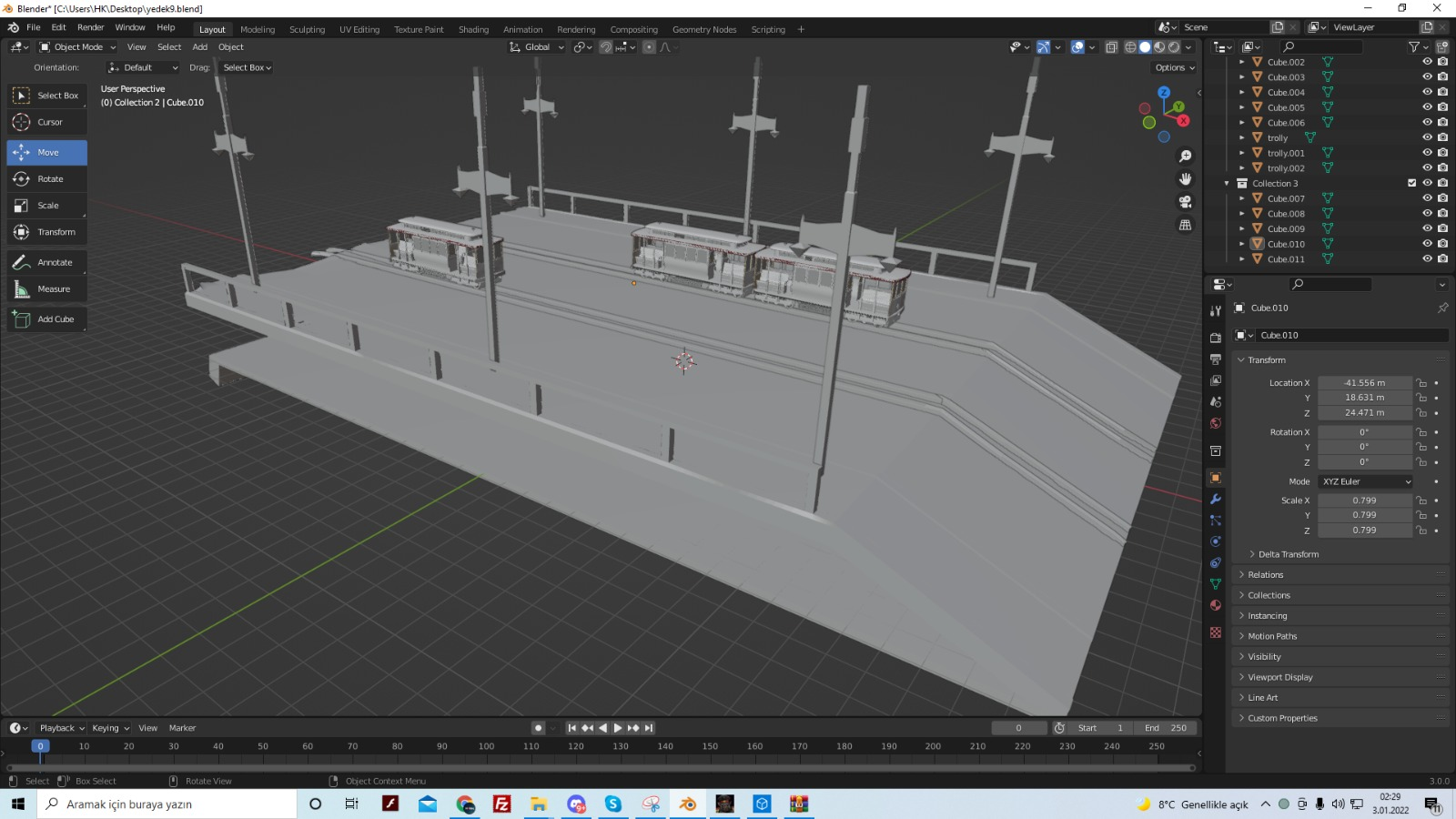Toggle snapping magnet in viewport header
This screenshot has height=819, width=1456.
pyautogui.click(x=606, y=47)
